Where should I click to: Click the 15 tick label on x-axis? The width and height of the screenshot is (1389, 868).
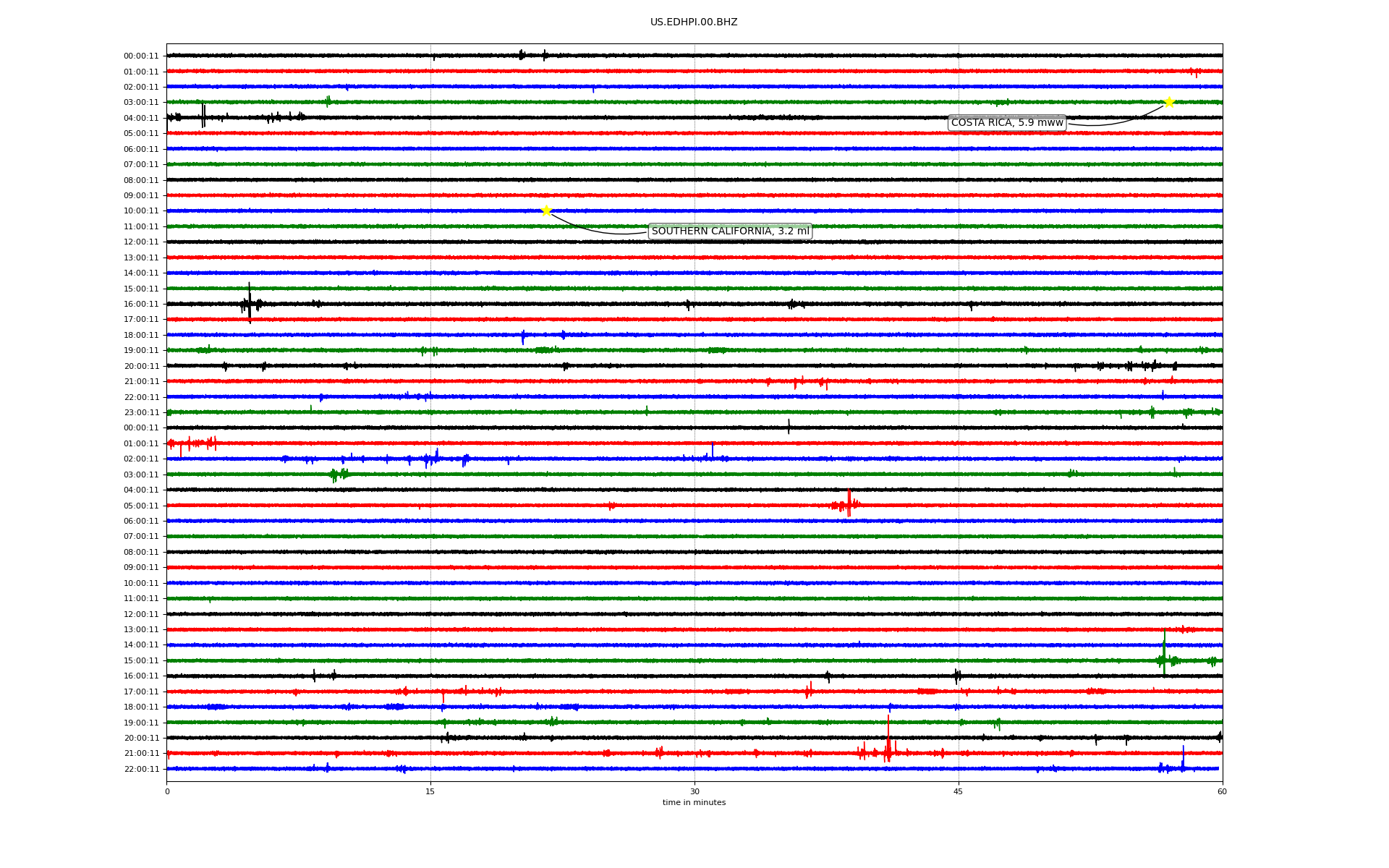[430, 791]
